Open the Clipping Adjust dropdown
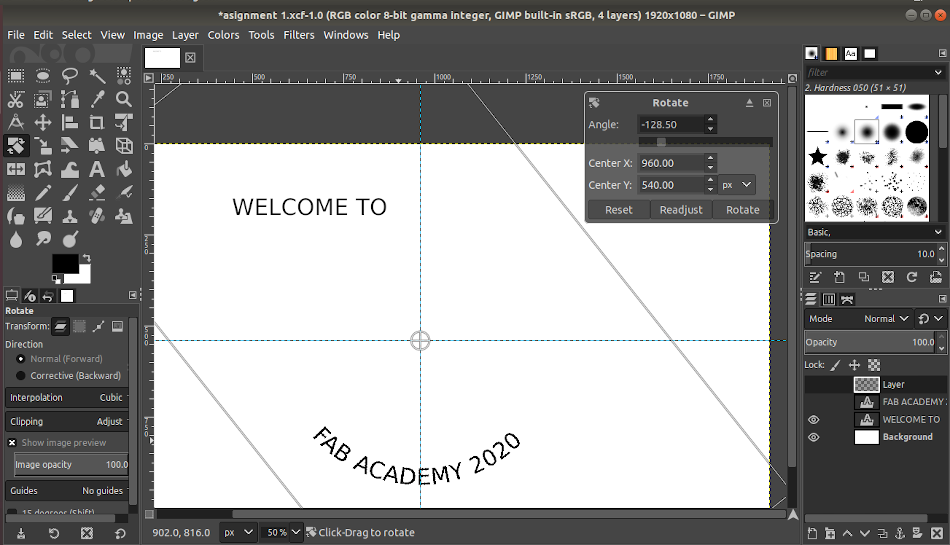 66,421
